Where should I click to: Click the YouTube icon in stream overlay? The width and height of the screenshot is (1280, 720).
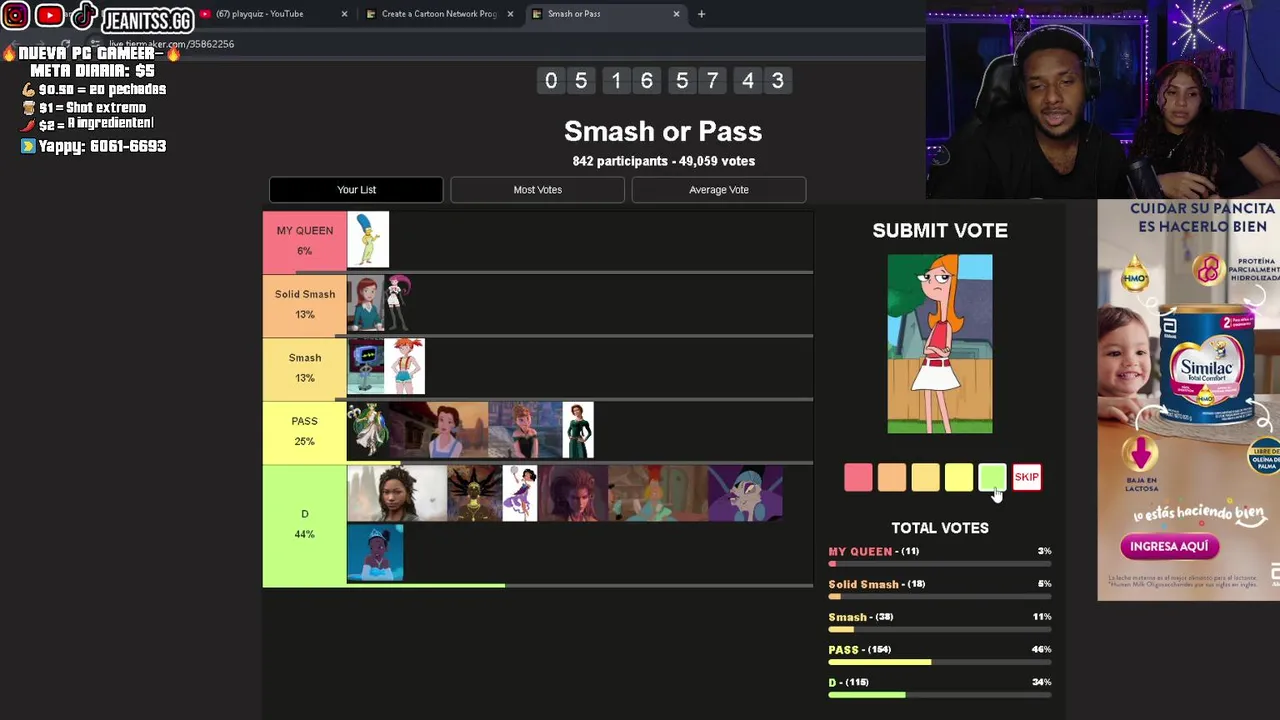[x=49, y=16]
